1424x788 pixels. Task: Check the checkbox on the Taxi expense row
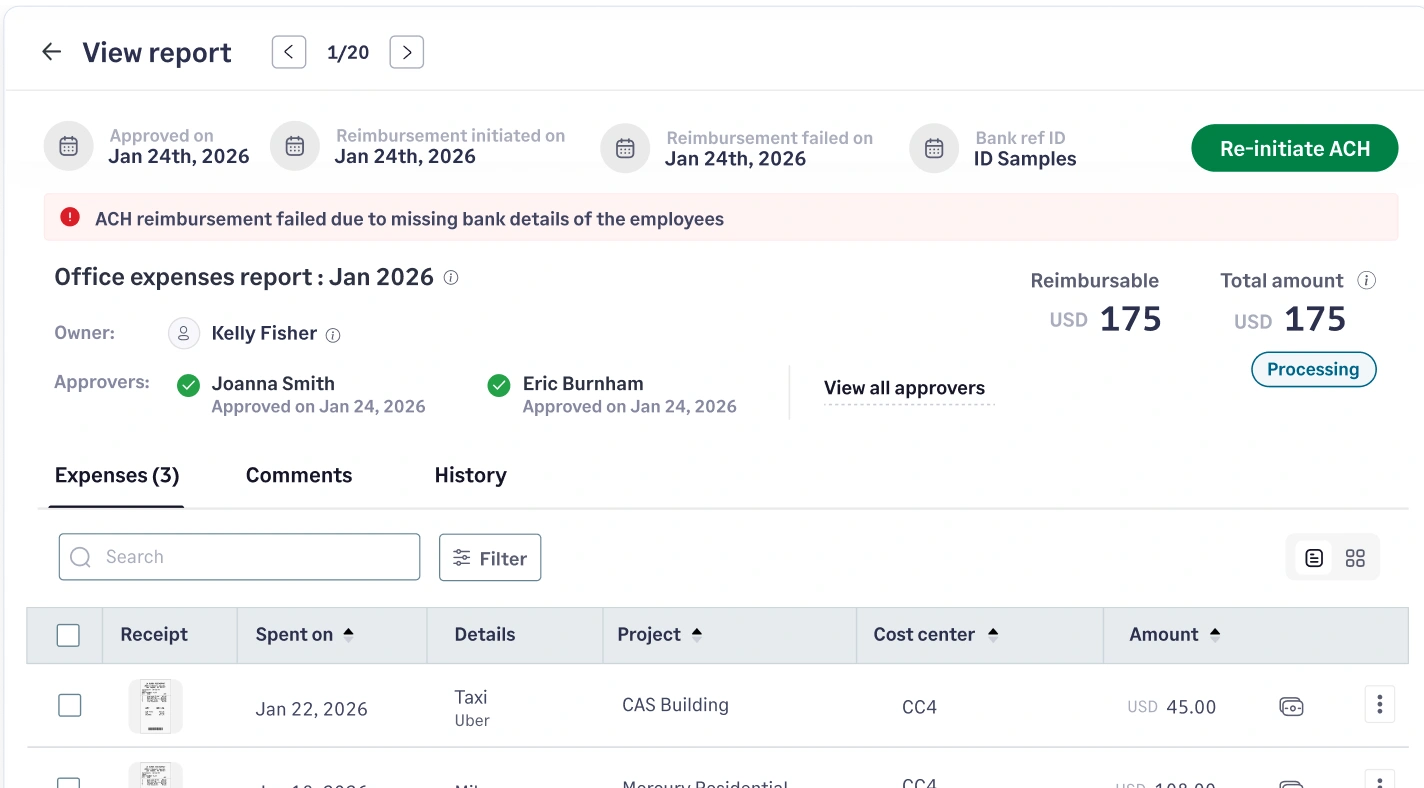pos(69,705)
